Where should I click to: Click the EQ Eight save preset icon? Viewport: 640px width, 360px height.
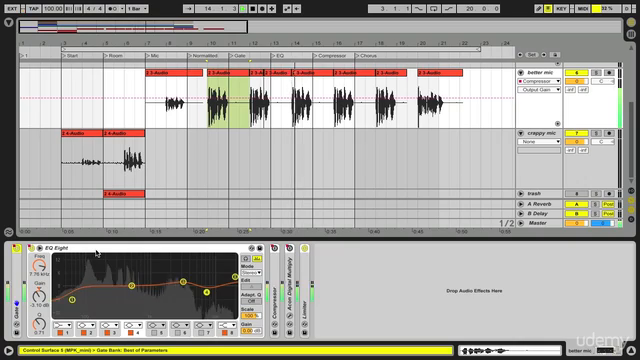point(260,248)
